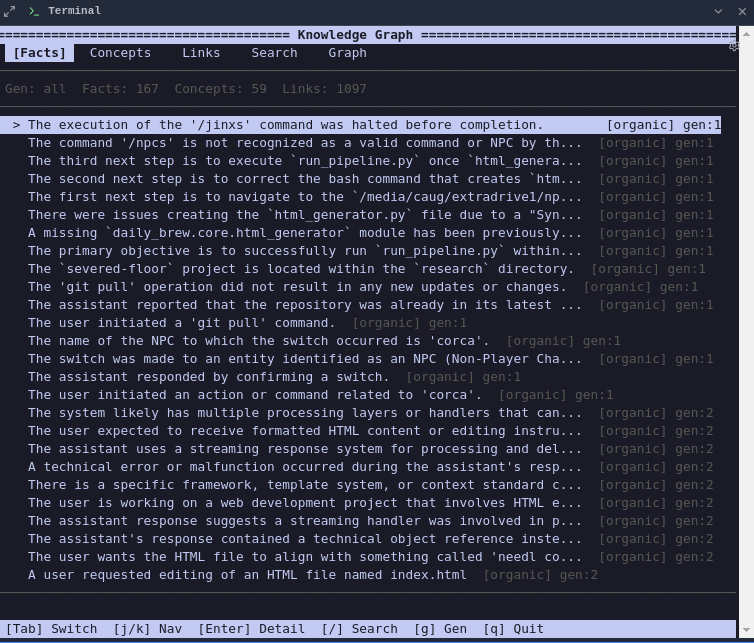Click the 'Facts: 167' counter
Image resolution: width=754 pixels, height=643 pixels.
click(120, 89)
